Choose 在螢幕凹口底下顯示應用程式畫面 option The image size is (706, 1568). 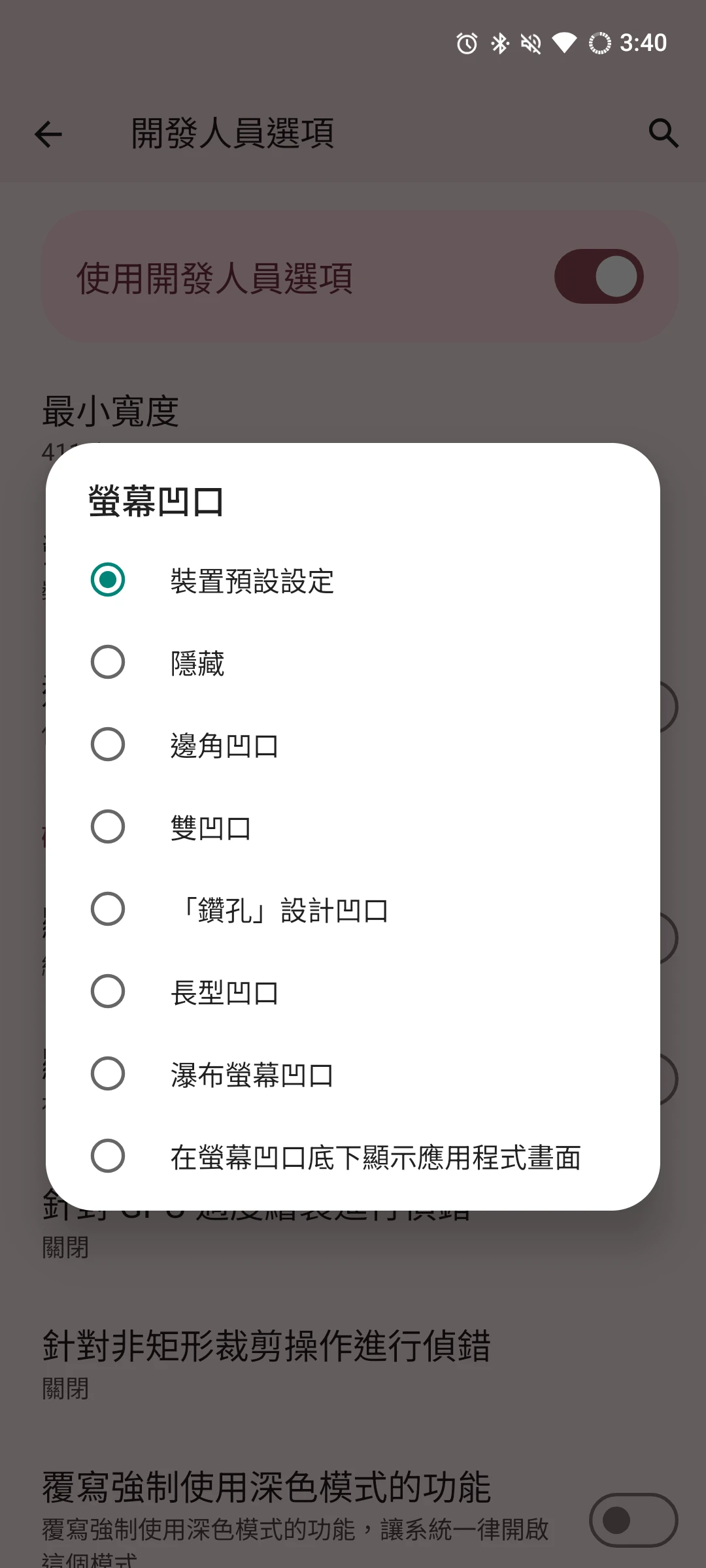[108, 1156]
